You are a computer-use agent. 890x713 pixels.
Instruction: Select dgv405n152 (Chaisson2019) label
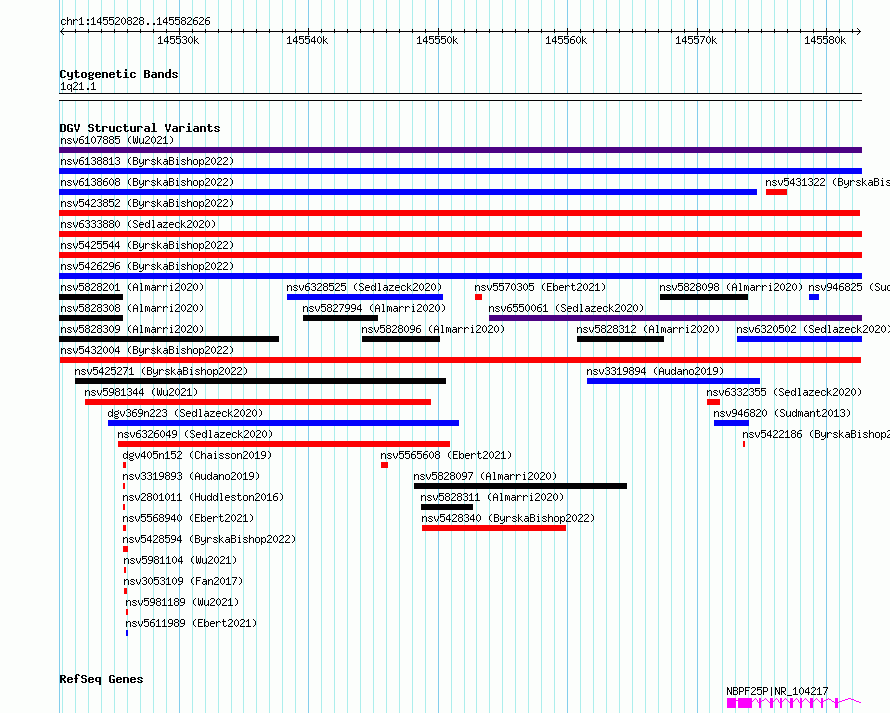click(197, 455)
